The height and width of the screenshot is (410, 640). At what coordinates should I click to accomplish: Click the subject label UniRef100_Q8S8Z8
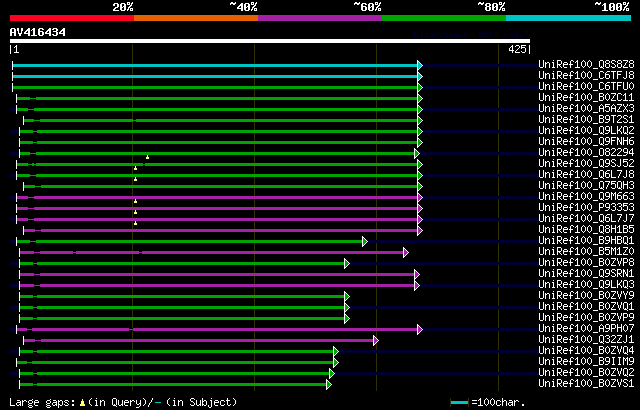(587, 64)
